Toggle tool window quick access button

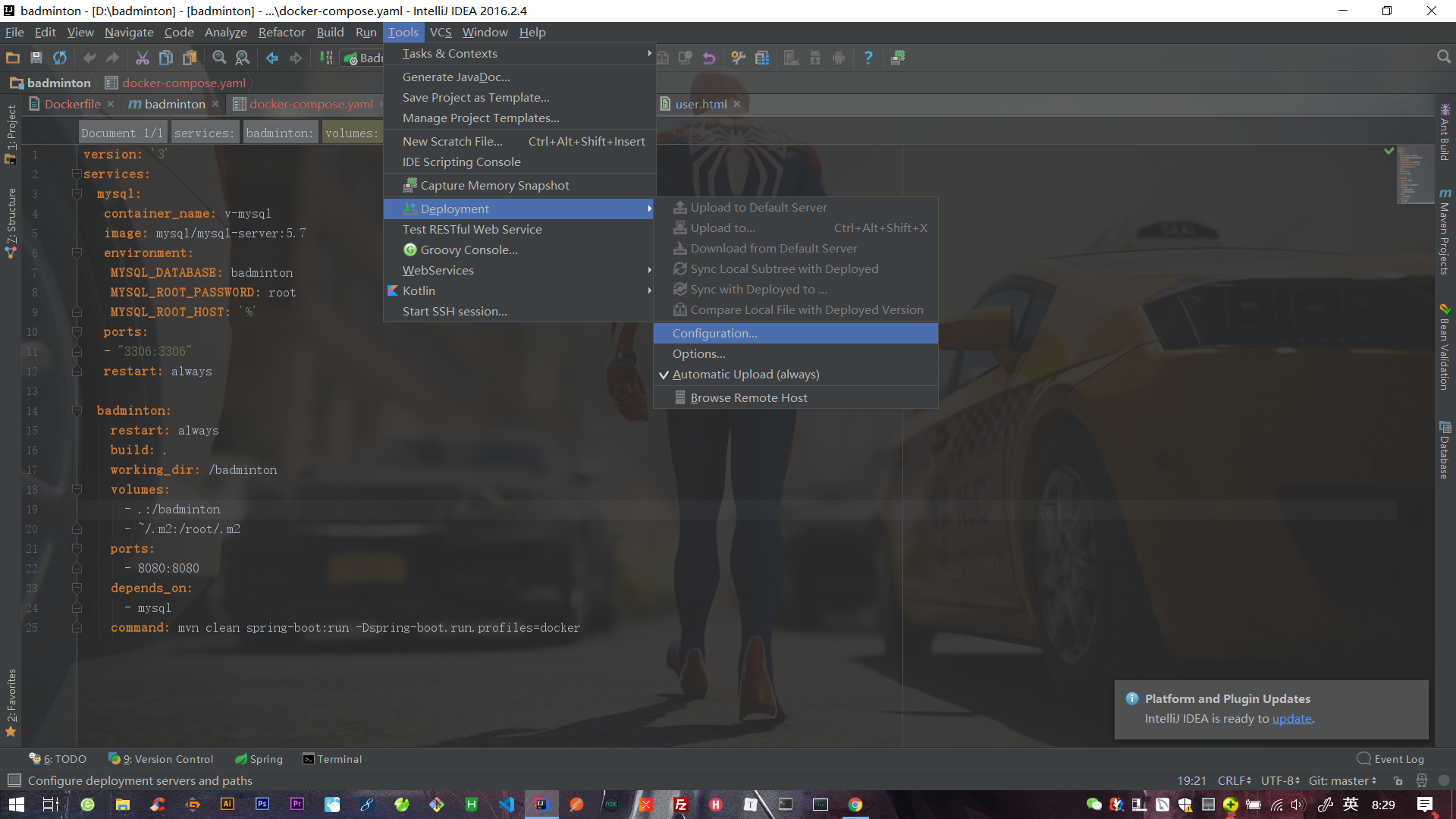14,780
